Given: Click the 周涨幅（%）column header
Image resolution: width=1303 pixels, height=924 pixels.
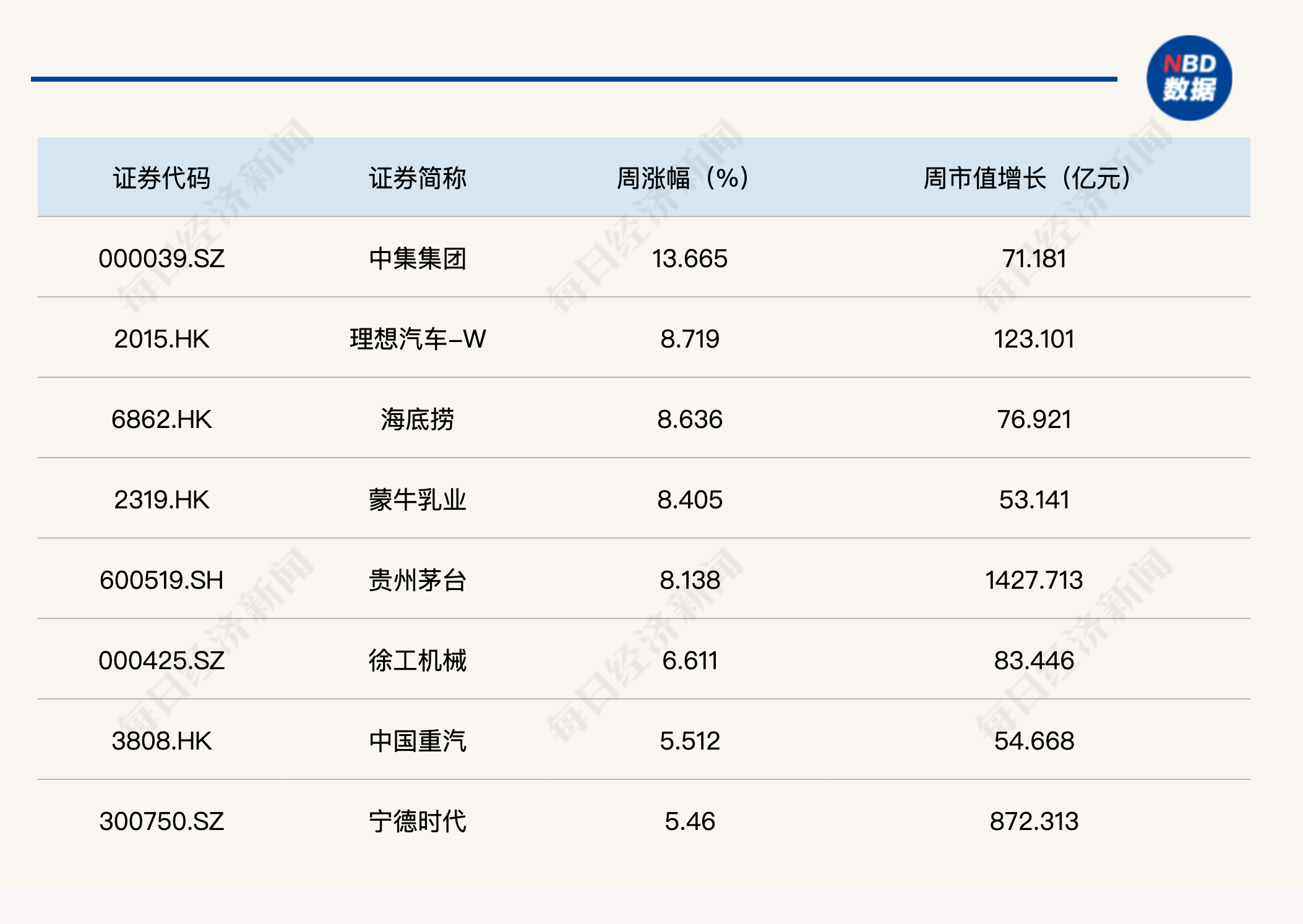Looking at the screenshot, I should [x=683, y=178].
